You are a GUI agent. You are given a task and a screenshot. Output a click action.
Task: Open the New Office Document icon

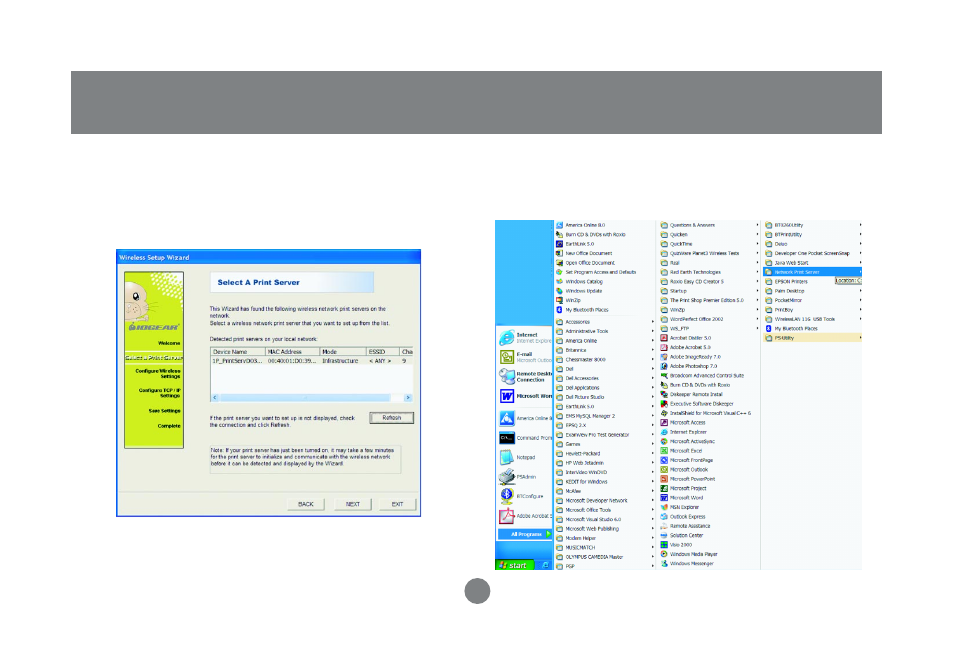click(x=559, y=253)
